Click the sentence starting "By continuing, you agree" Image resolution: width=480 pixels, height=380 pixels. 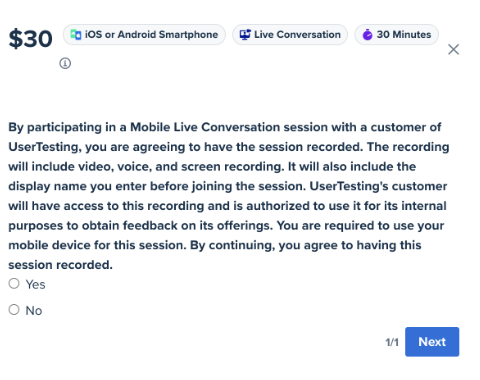[306, 245]
